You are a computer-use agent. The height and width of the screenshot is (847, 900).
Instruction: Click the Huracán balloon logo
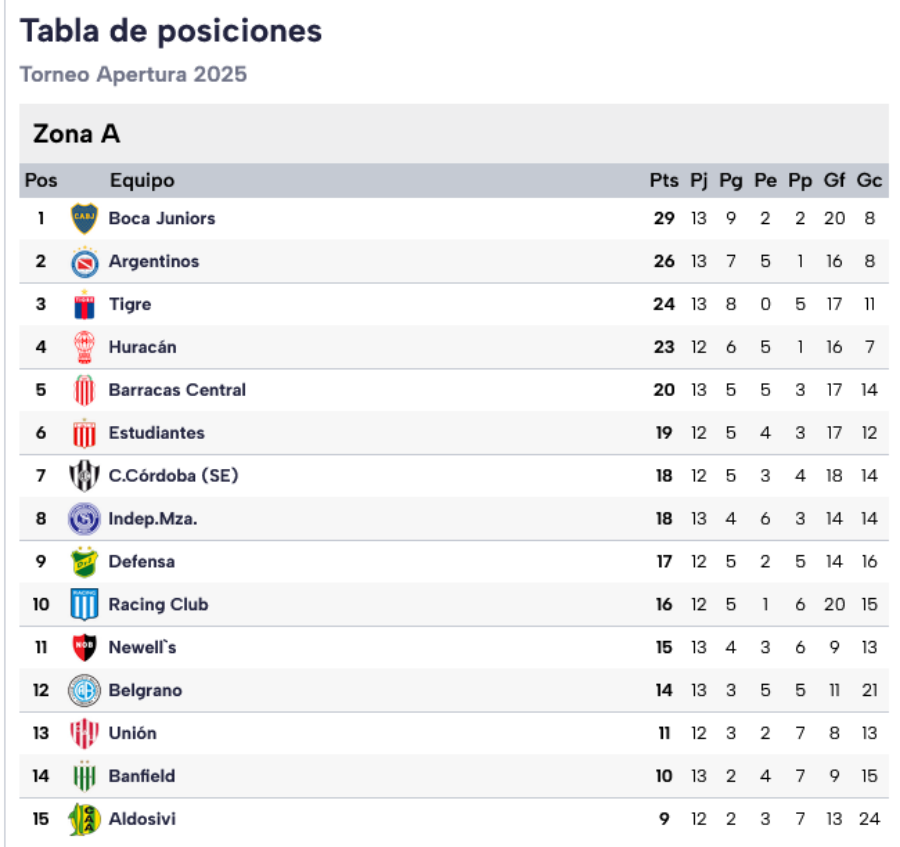coord(85,347)
